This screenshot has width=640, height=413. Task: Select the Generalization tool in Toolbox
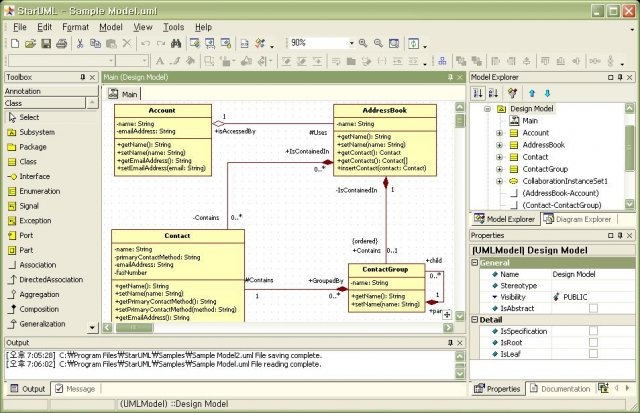pyautogui.click(x=41, y=325)
